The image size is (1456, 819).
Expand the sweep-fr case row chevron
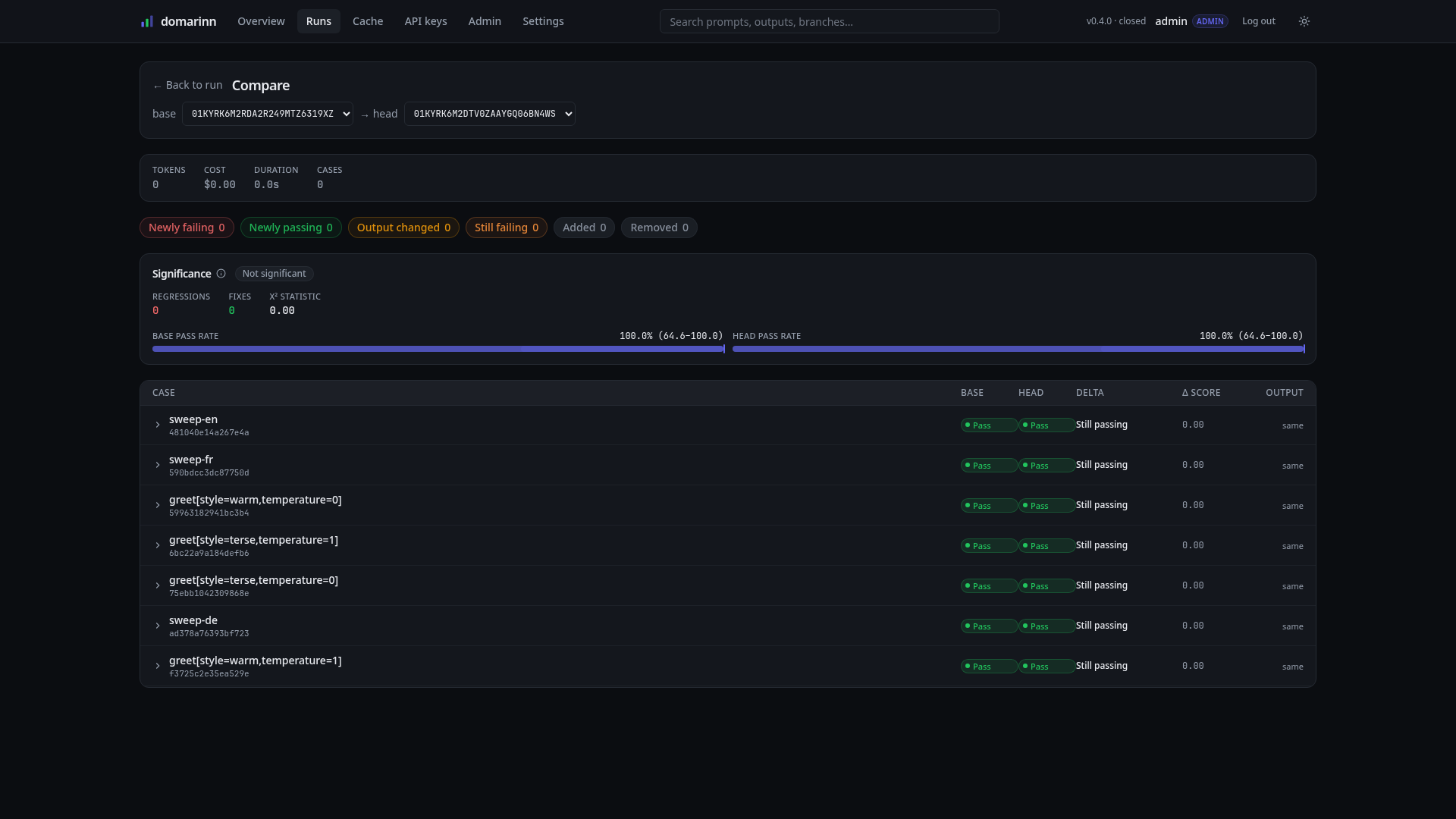(x=158, y=466)
